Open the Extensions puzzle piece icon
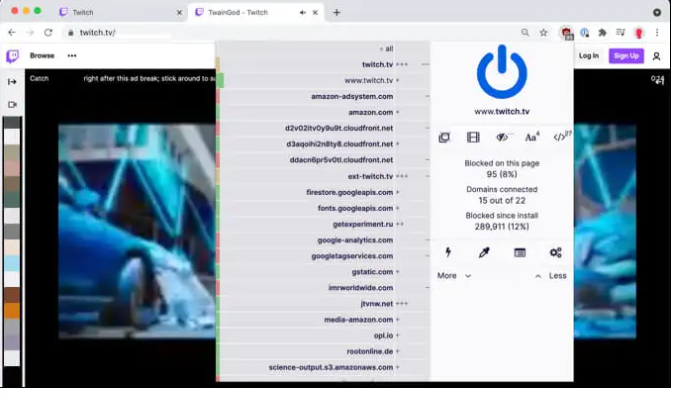 tap(603, 33)
